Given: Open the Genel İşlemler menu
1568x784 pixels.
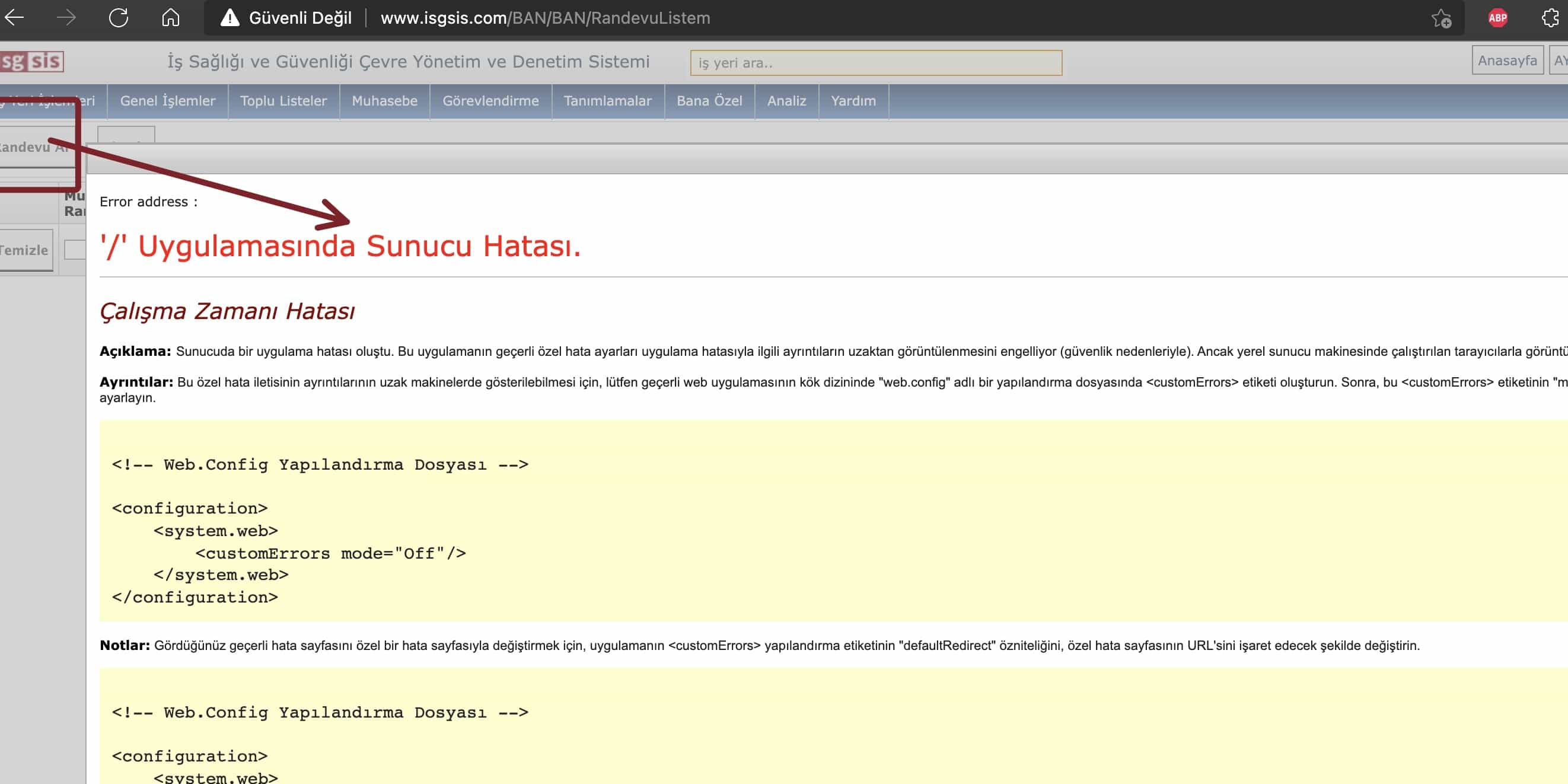Looking at the screenshot, I should click(x=167, y=101).
